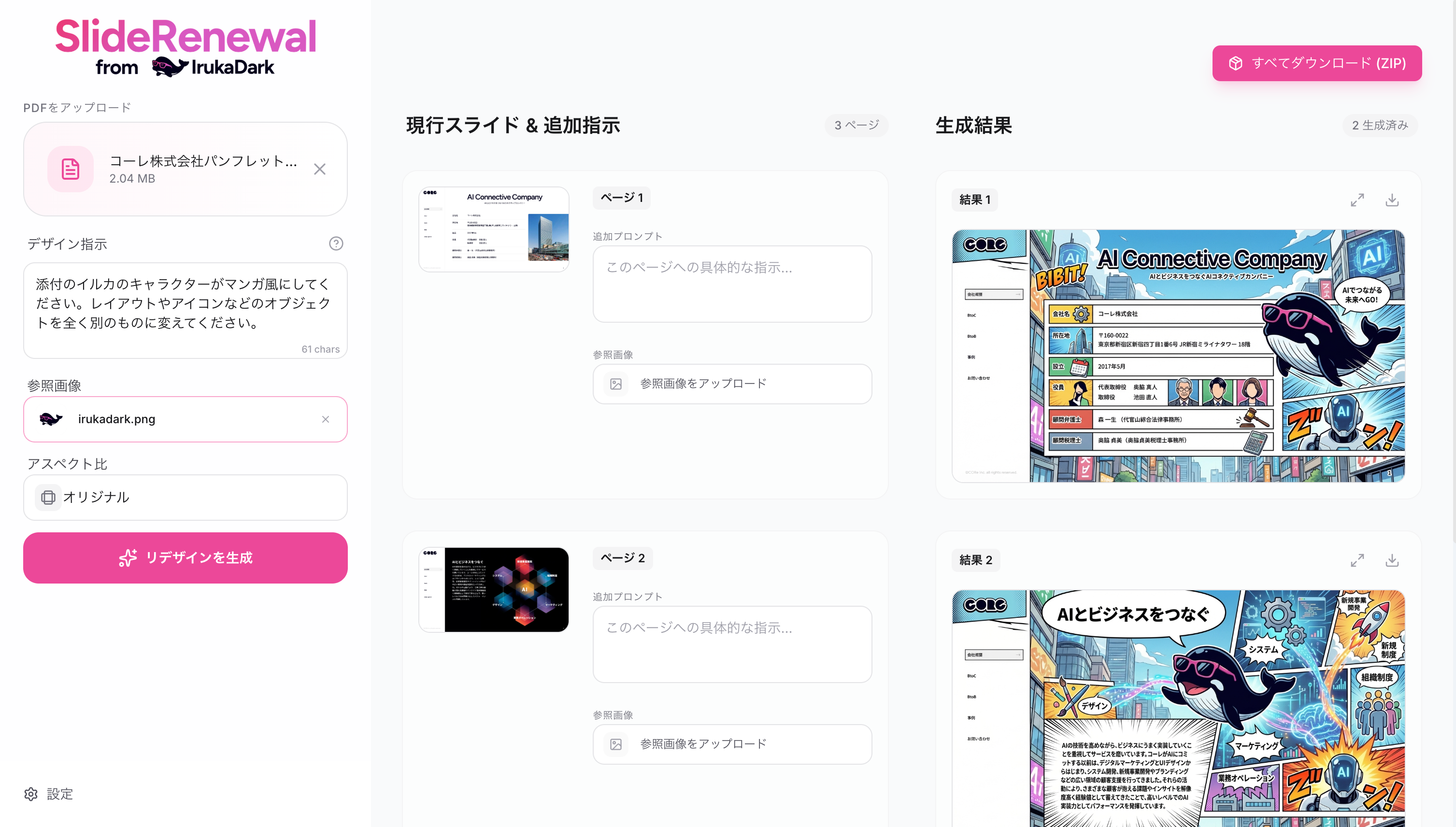Remove irukadark.png reference image
Viewport: 1456px width, 827px height.
pos(326,419)
